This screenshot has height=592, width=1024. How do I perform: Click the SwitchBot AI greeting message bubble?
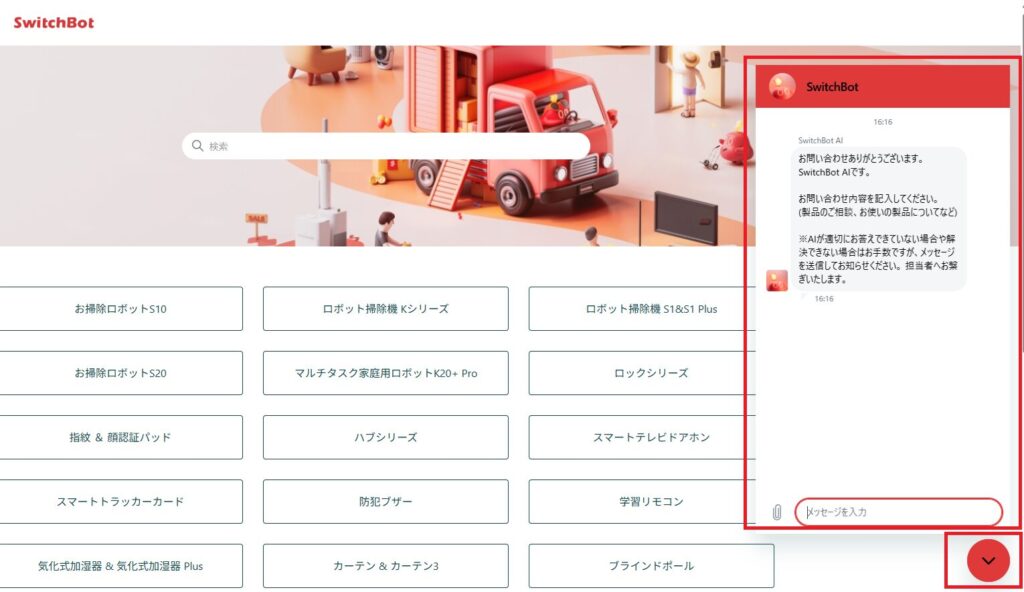pos(878,218)
